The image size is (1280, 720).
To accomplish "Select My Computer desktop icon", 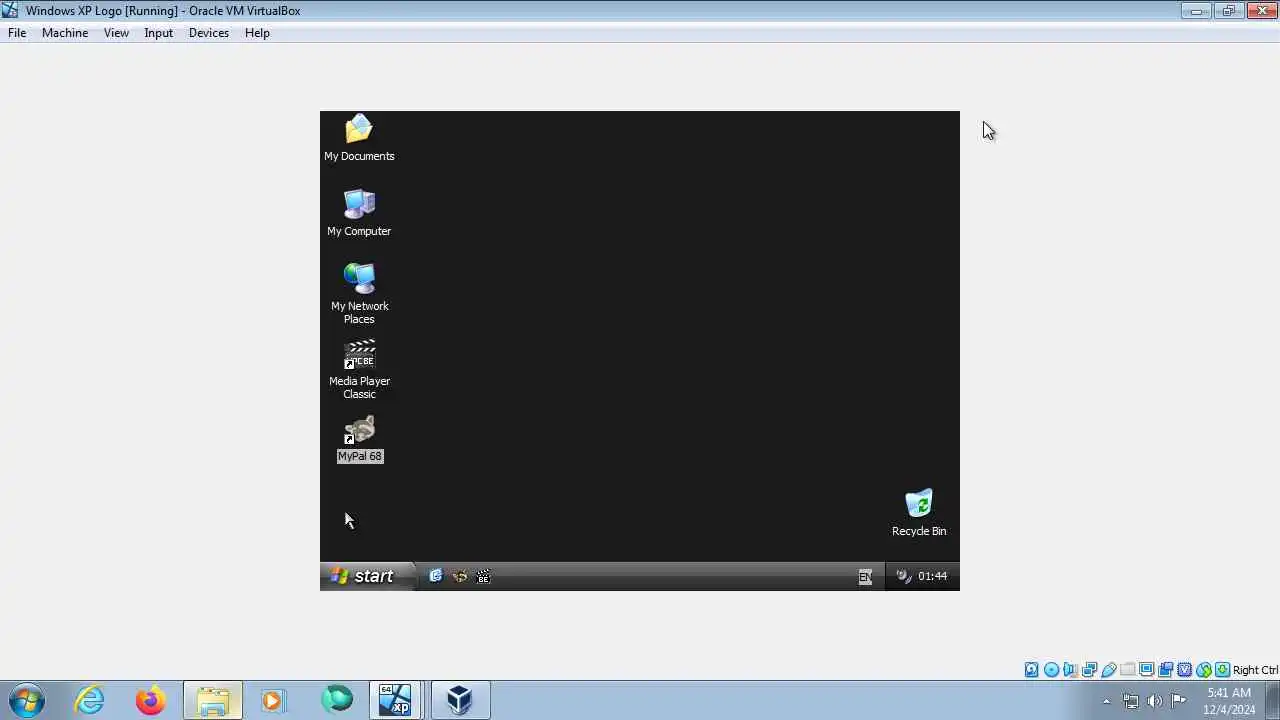I will (359, 213).
